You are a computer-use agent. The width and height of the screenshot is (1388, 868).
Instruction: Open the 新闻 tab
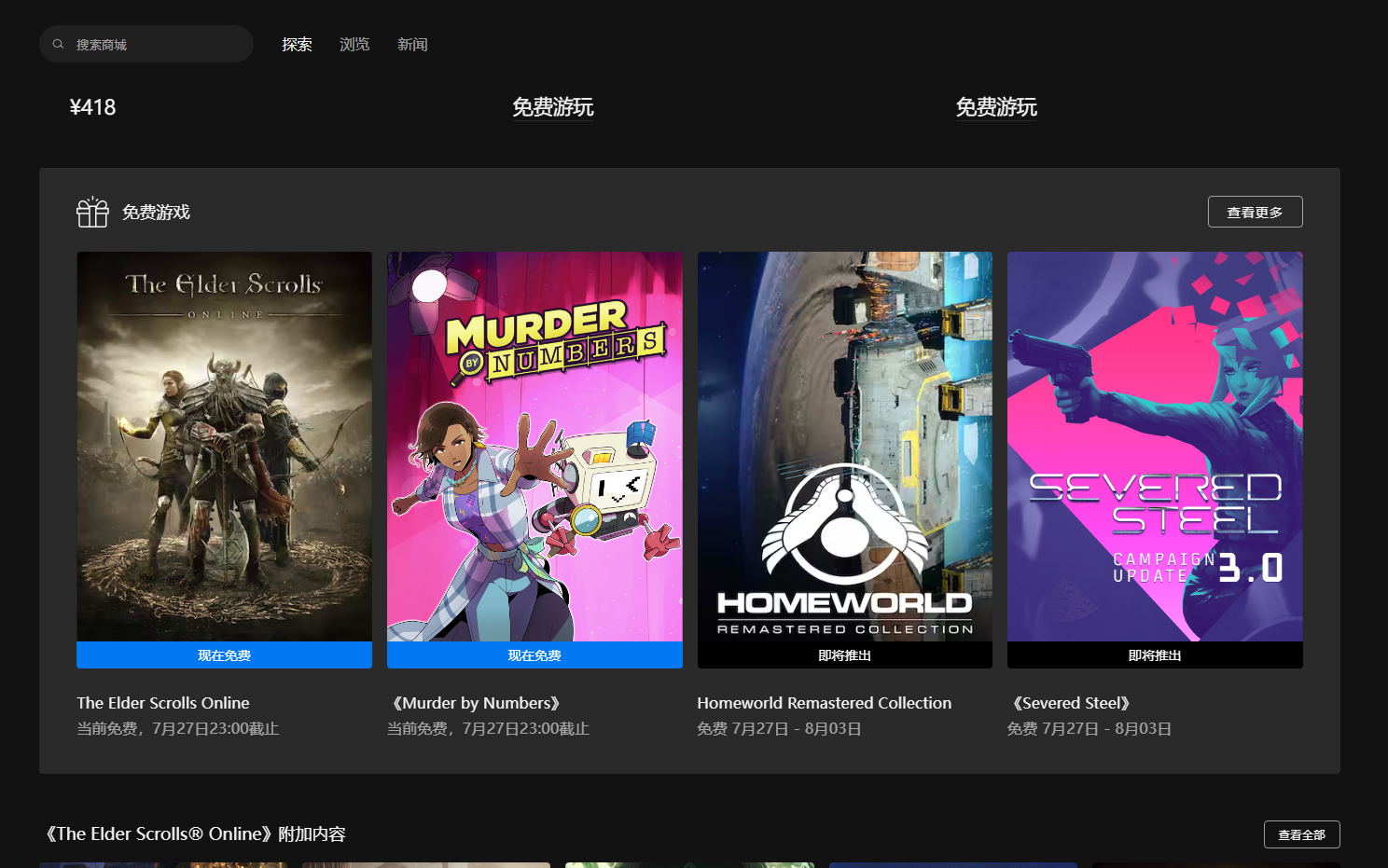pyautogui.click(x=412, y=44)
